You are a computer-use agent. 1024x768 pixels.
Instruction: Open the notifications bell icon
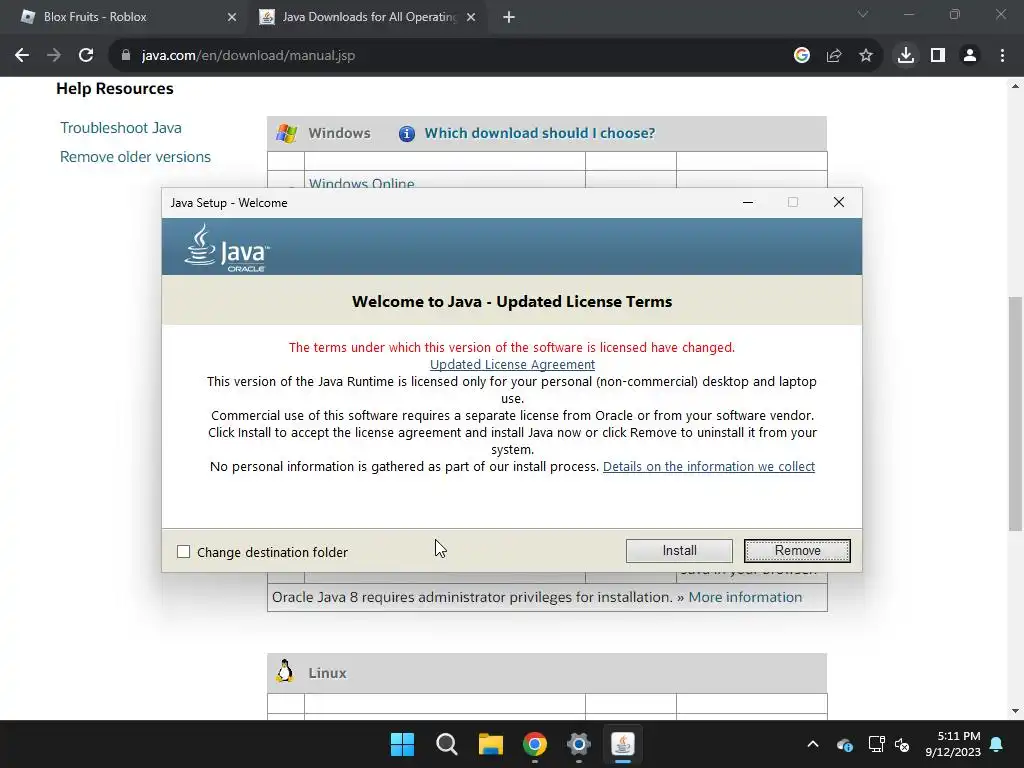pyautogui.click(x=996, y=744)
